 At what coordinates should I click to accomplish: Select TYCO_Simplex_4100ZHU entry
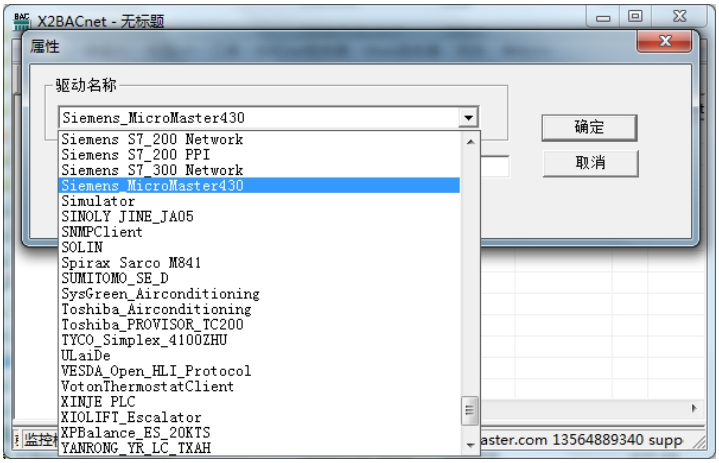coord(259,340)
